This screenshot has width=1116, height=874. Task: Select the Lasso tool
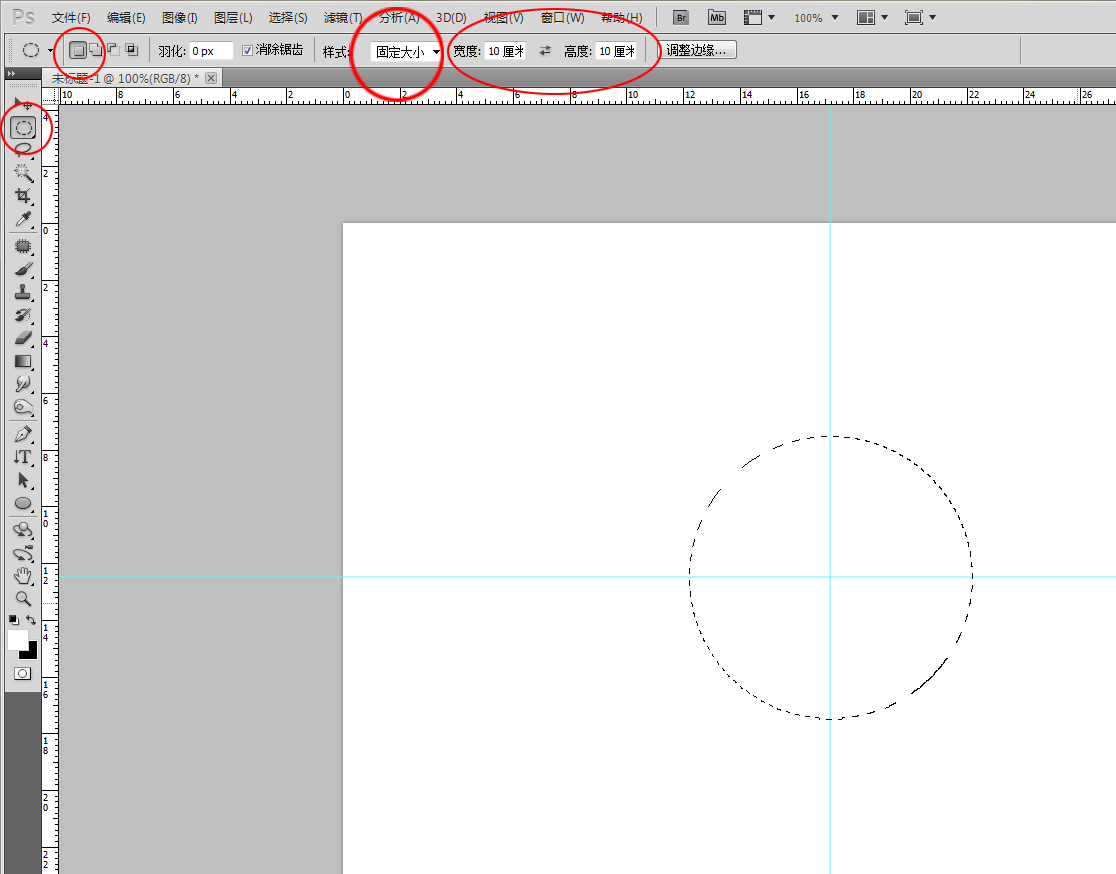23,149
